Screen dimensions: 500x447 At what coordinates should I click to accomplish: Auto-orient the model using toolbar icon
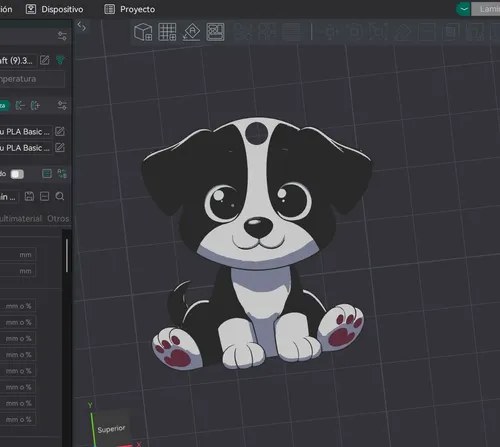pos(191,32)
